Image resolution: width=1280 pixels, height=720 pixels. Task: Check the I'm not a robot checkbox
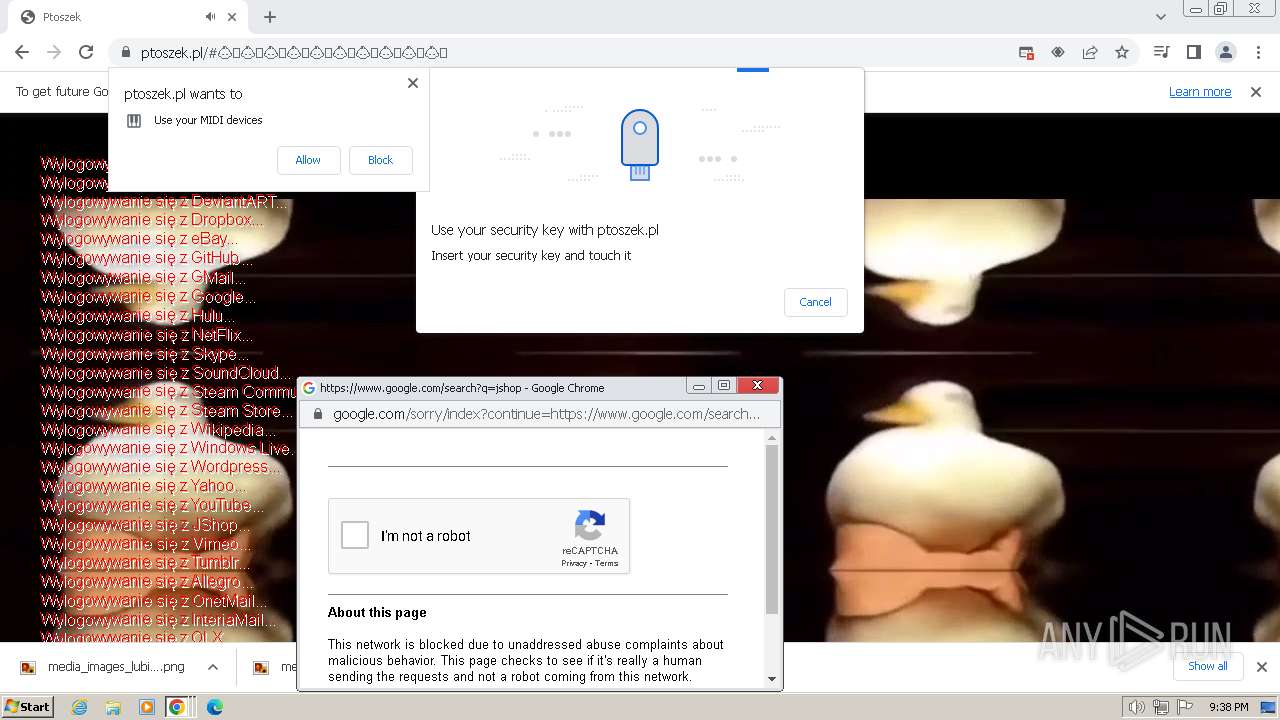click(355, 535)
